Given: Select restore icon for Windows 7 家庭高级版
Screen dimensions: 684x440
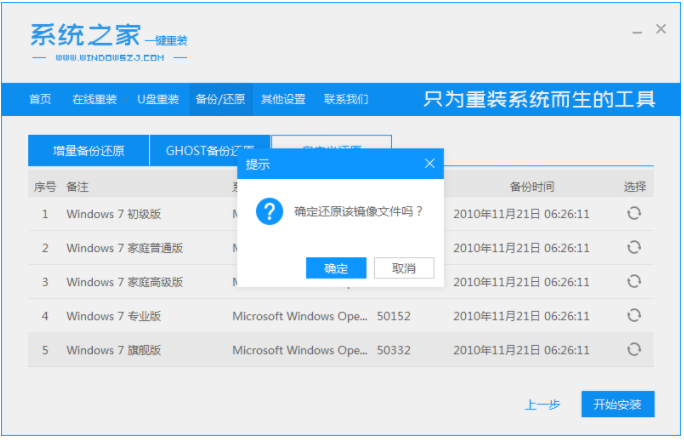Looking at the screenshot, I should click(634, 282).
